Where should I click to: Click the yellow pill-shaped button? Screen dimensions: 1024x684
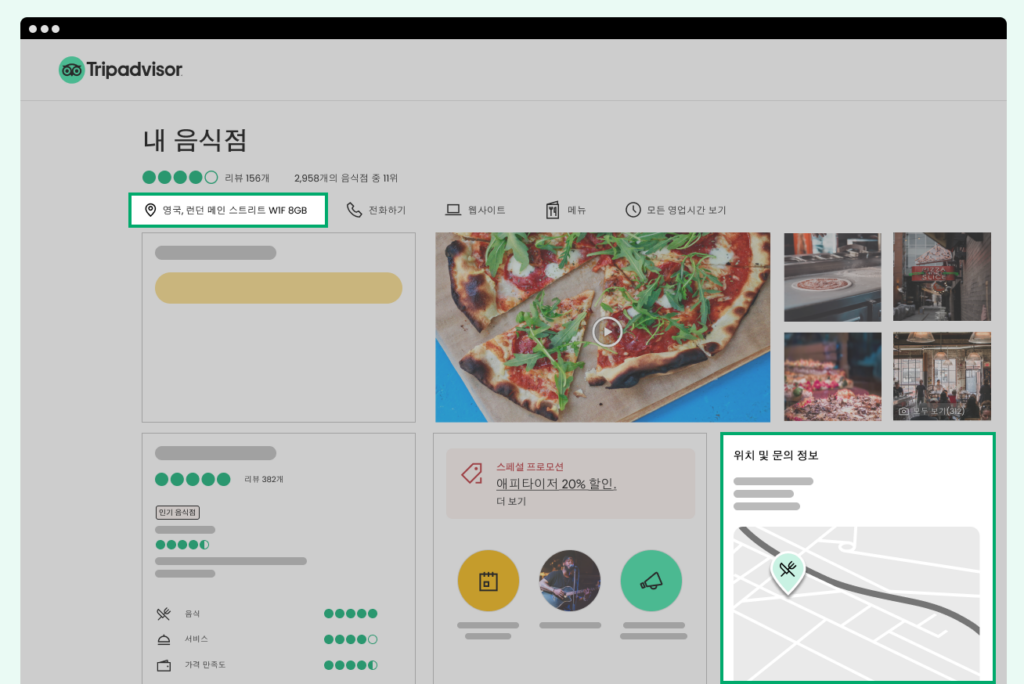[278, 288]
